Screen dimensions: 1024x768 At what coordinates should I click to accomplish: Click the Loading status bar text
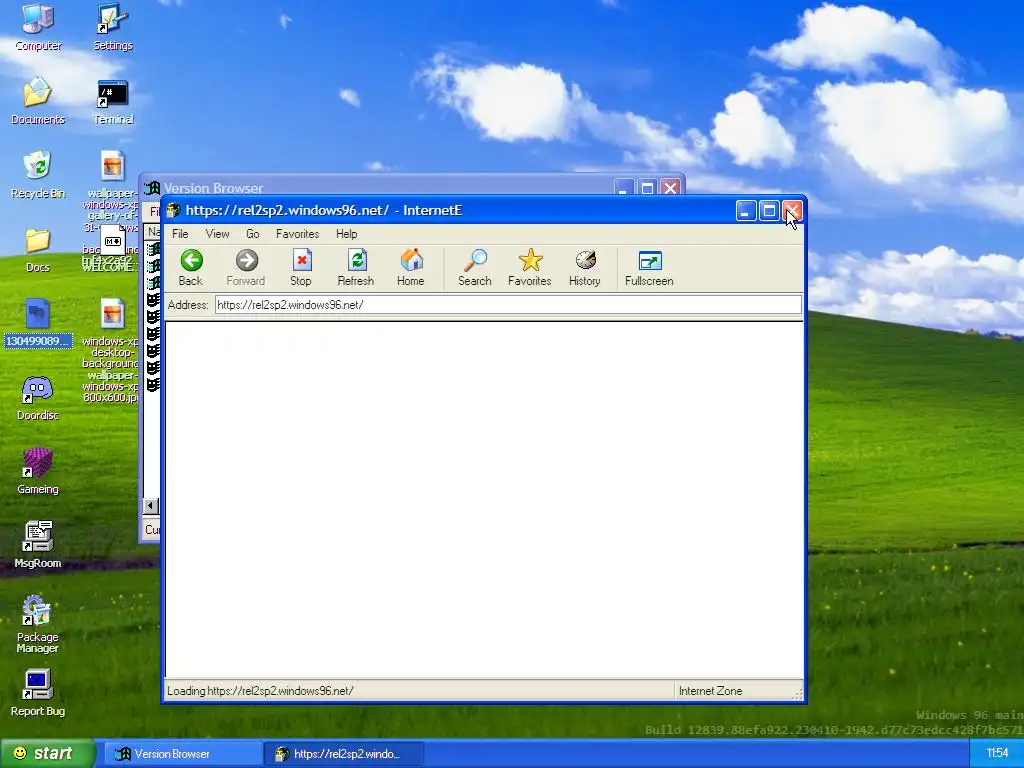[x=260, y=691]
